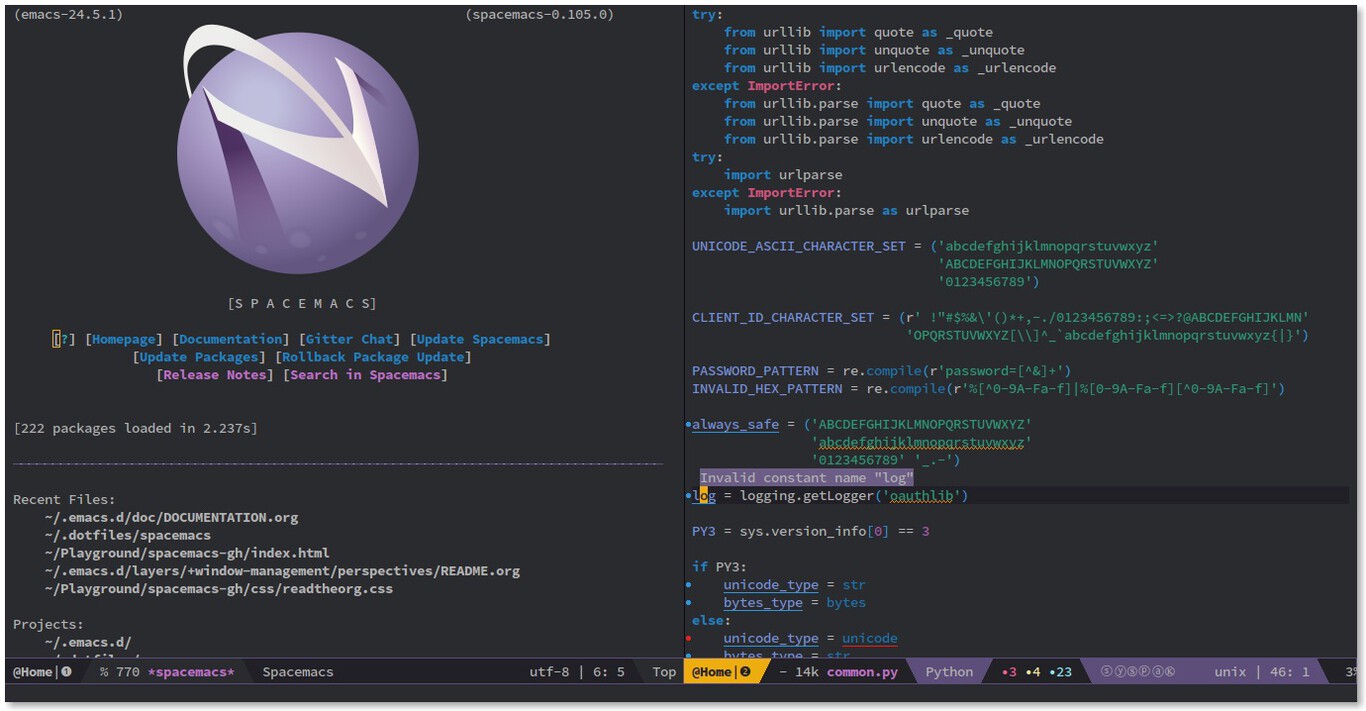
Task: Open recent file ~/.dotfiles/spacemacs
Action: pyautogui.click(x=128, y=535)
